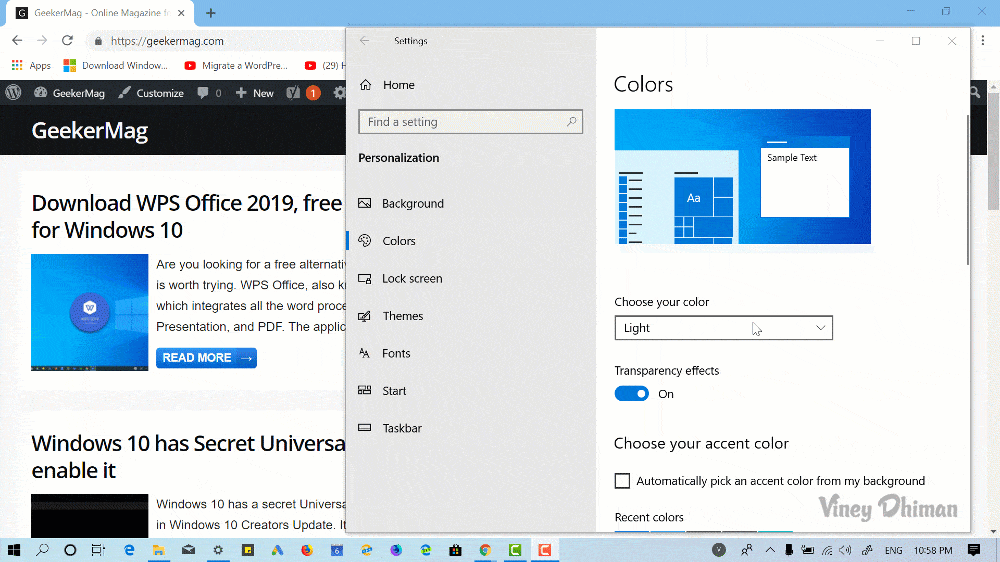Click Customize in the WordPress admin bar

(x=151, y=93)
